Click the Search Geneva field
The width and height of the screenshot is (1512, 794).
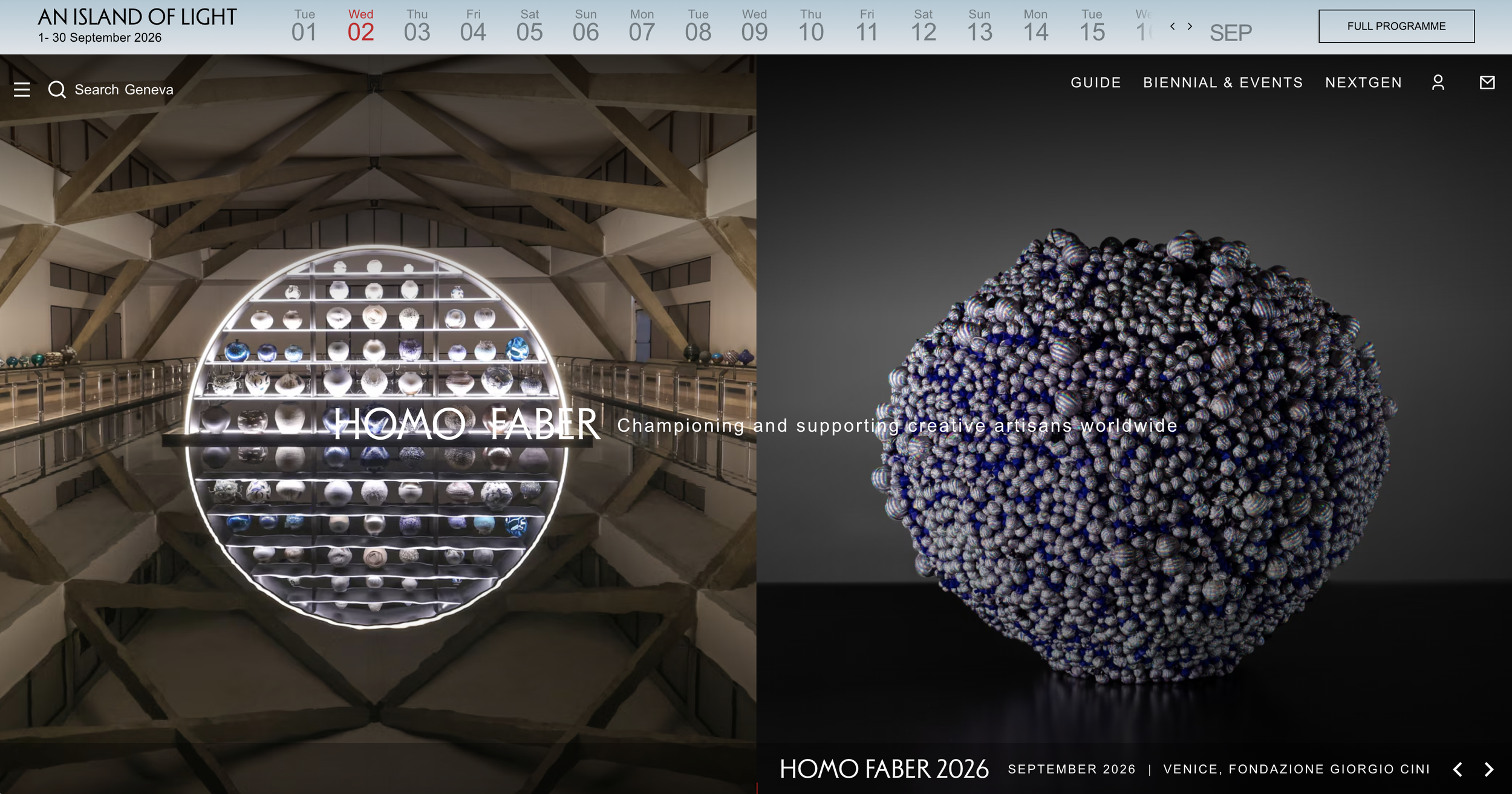pyautogui.click(x=124, y=89)
